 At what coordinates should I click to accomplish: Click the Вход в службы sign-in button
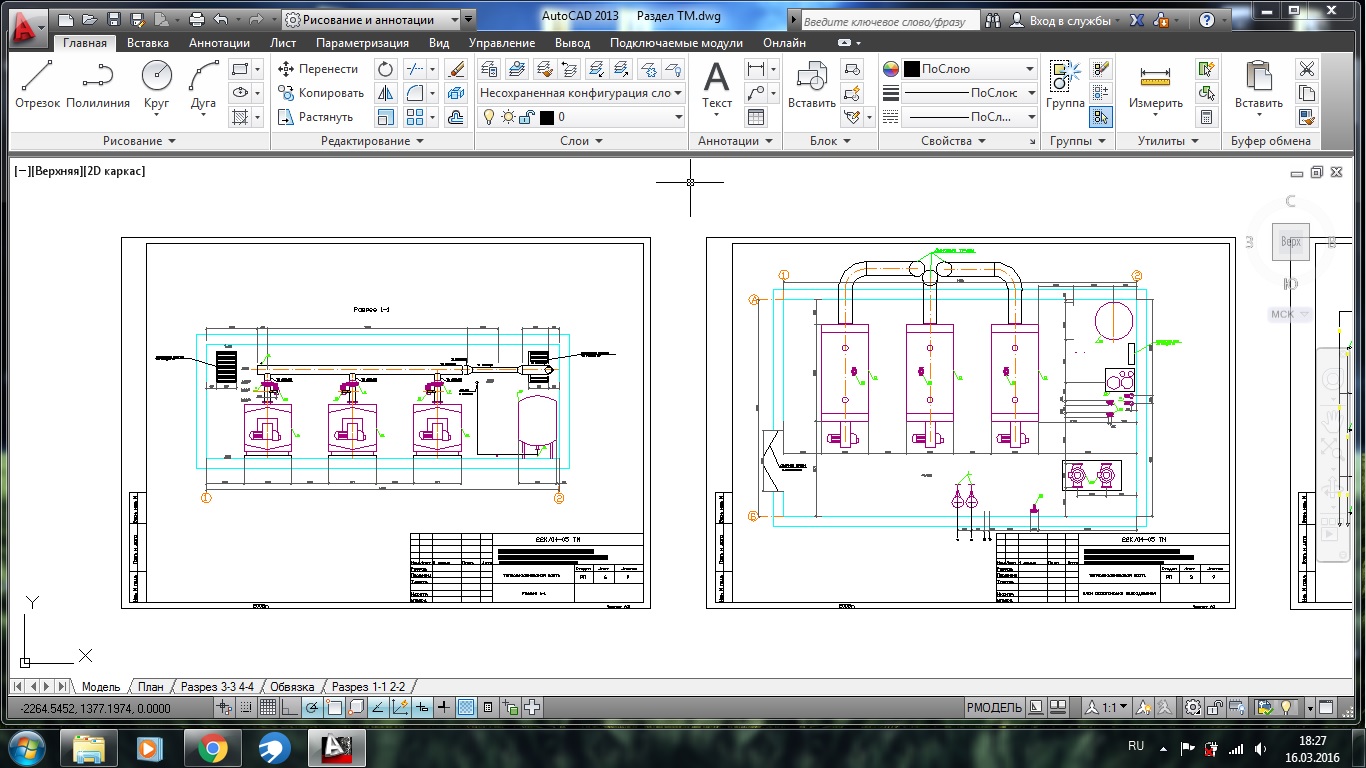coord(1062,19)
